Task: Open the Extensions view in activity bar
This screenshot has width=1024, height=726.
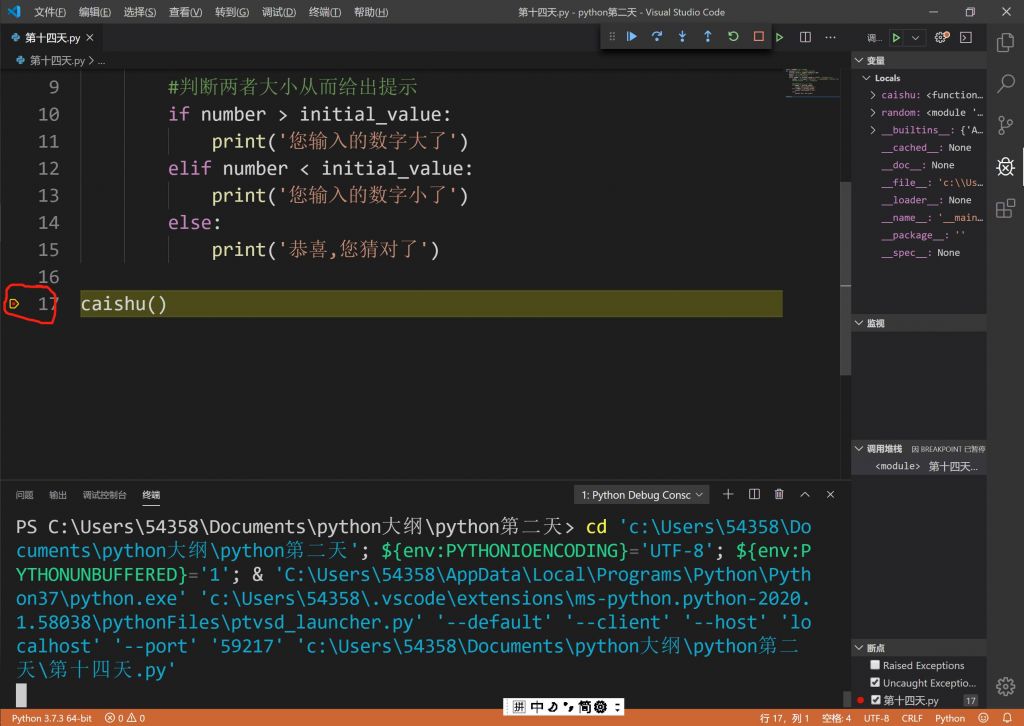Action: (x=1005, y=208)
